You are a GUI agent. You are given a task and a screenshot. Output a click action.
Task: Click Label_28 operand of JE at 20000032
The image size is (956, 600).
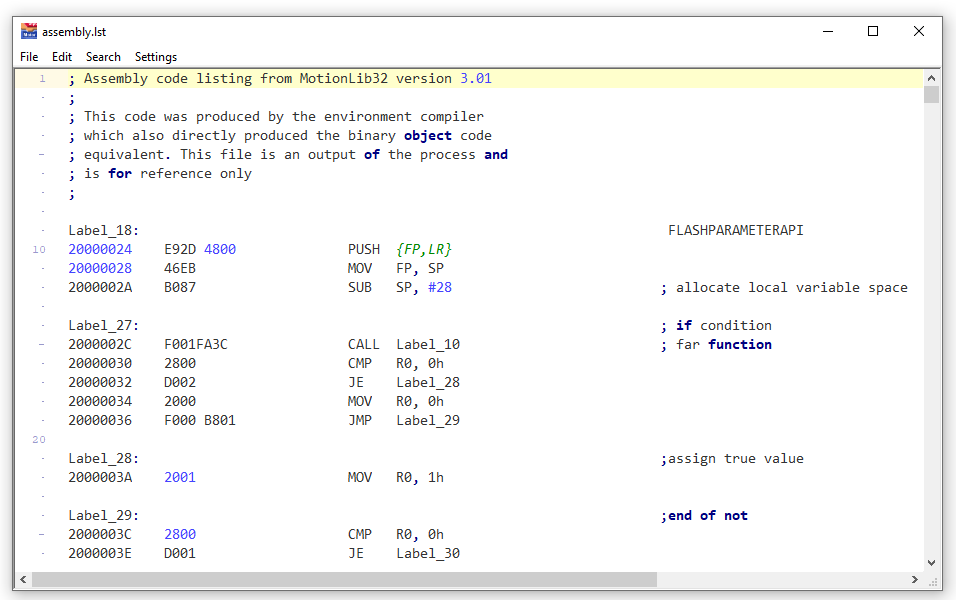click(x=428, y=382)
